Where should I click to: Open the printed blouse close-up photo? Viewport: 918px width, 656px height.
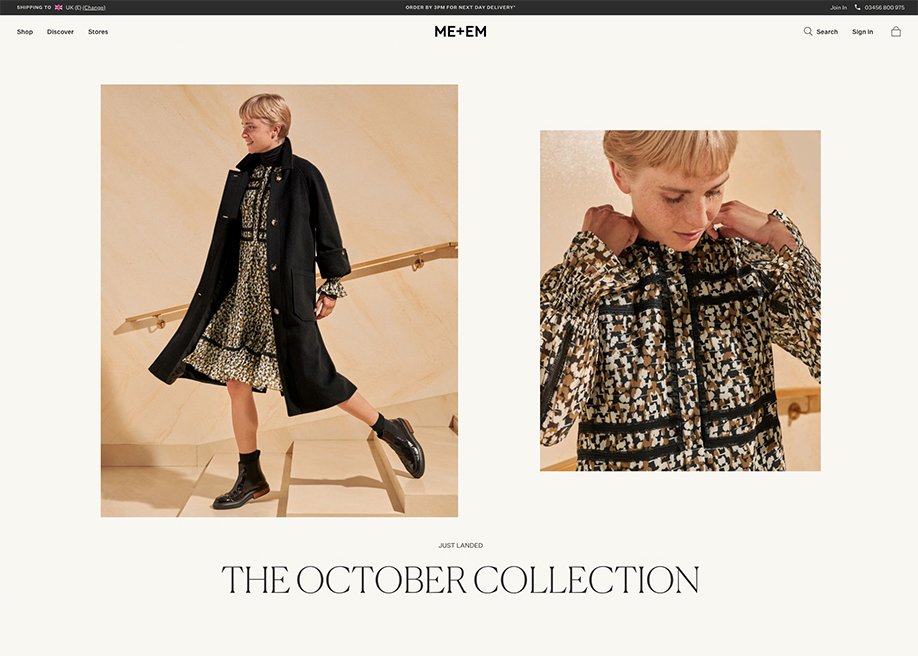[x=680, y=300]
